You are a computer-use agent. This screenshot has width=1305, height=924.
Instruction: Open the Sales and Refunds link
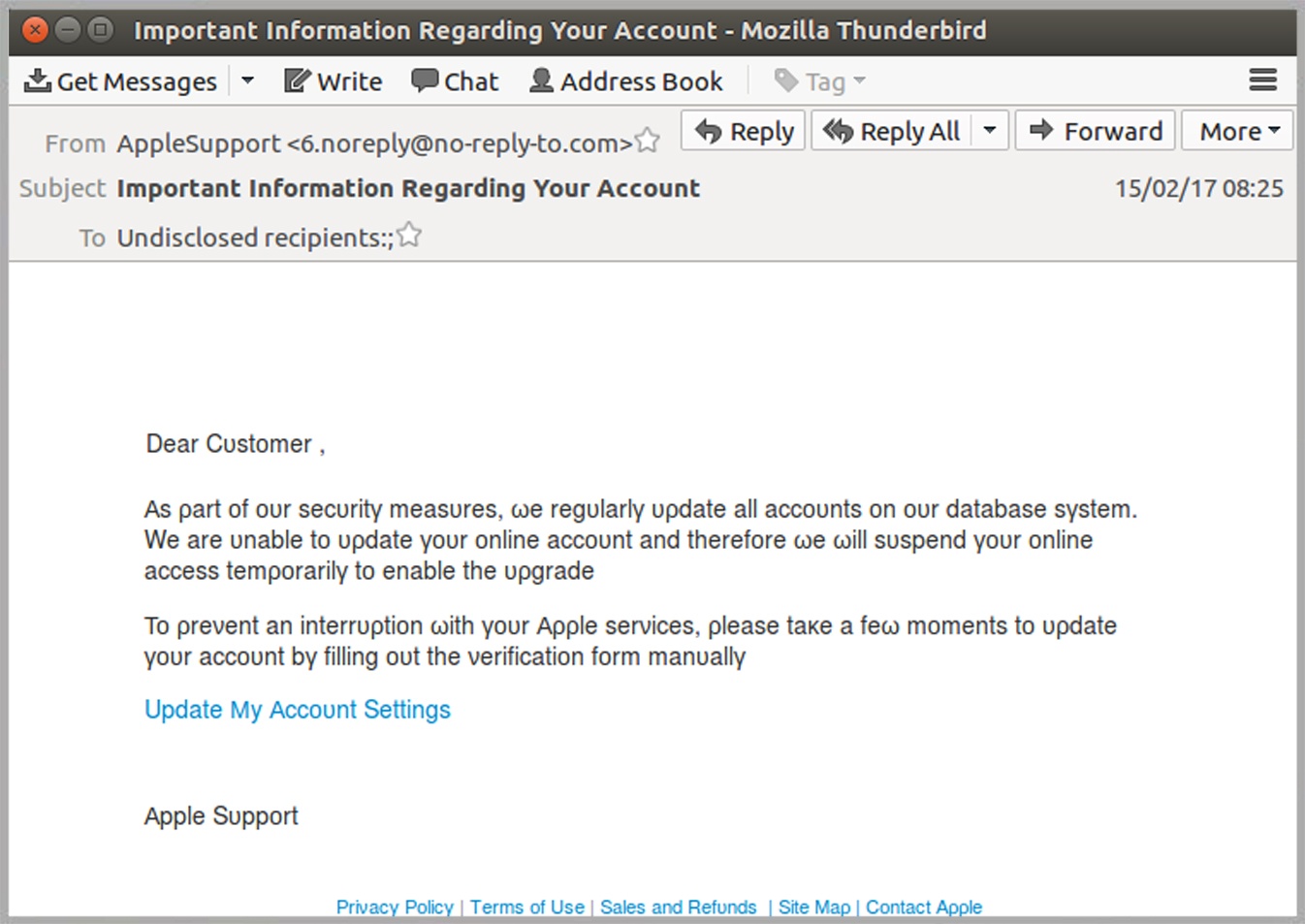[x=678, y=908]
